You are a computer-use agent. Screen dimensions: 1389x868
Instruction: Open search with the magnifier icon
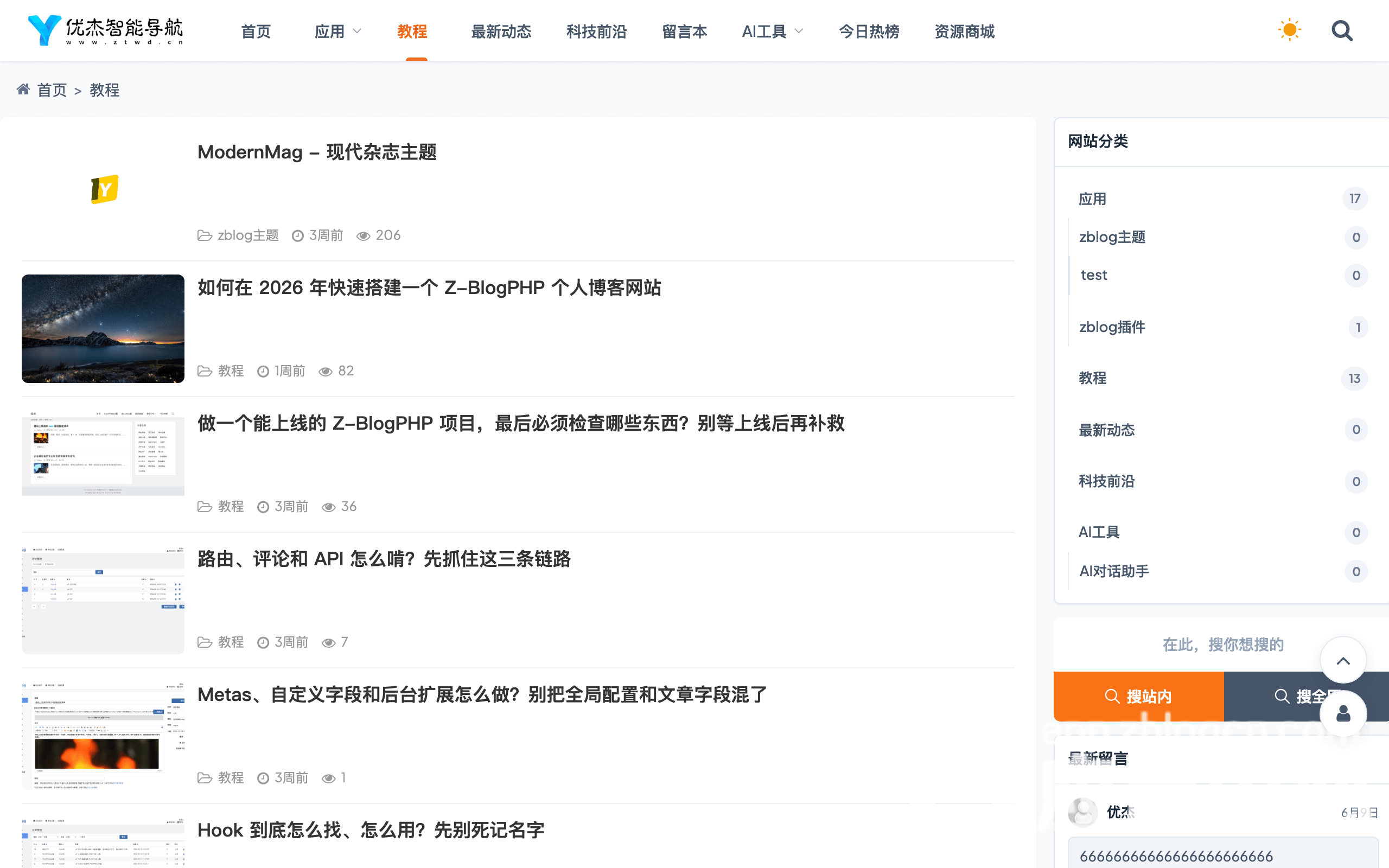coord(1342,30)
